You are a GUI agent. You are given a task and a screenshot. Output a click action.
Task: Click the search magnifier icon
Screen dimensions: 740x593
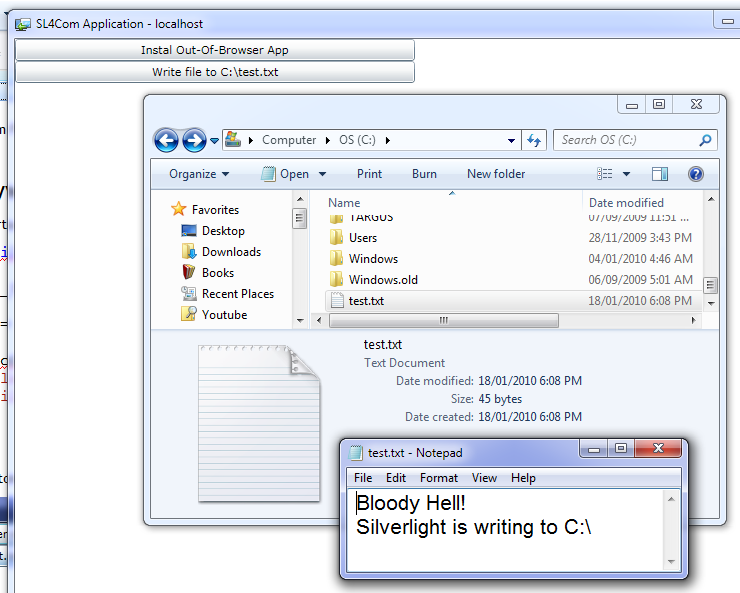pos(705,140)
